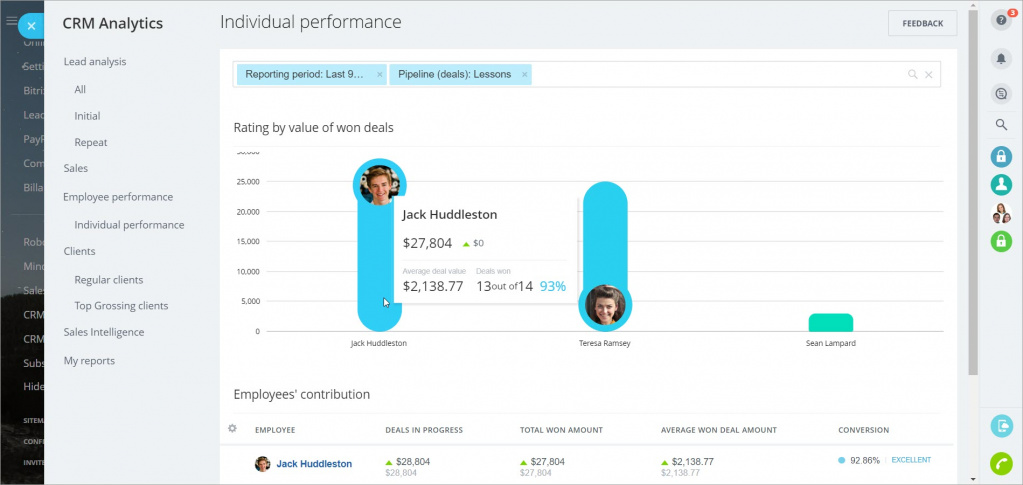Remove the Reporting period filter tag

pos(380,75)
